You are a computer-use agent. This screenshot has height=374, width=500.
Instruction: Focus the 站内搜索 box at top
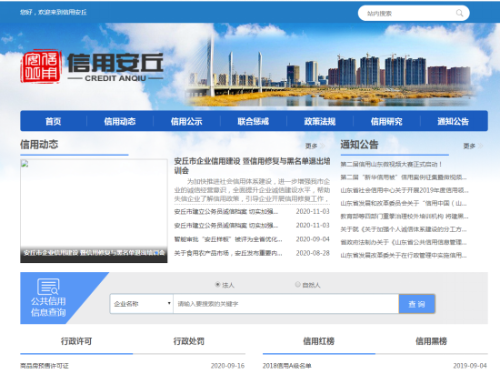point(409,13)
